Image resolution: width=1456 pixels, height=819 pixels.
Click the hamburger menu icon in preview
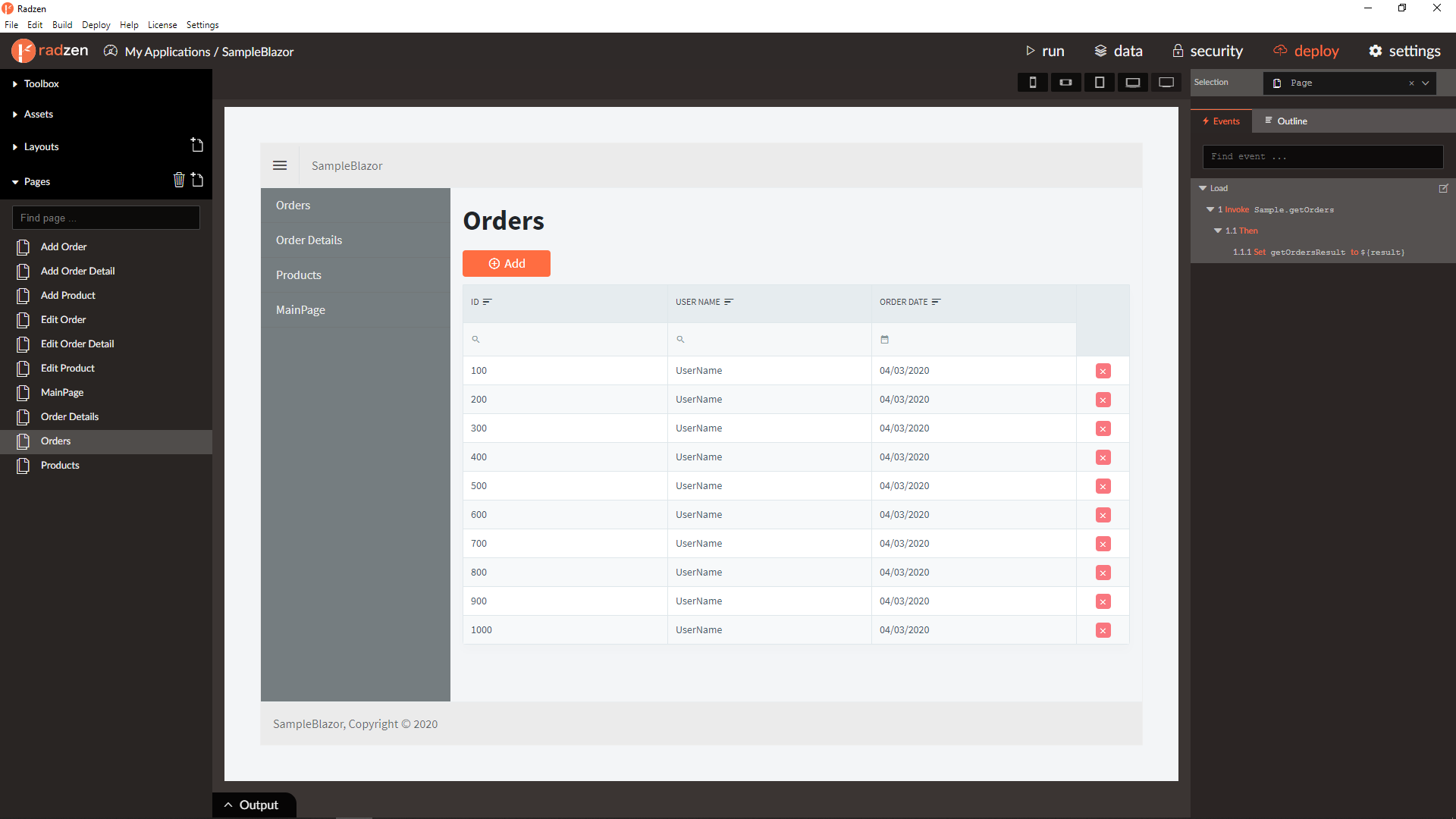[279, 164]
